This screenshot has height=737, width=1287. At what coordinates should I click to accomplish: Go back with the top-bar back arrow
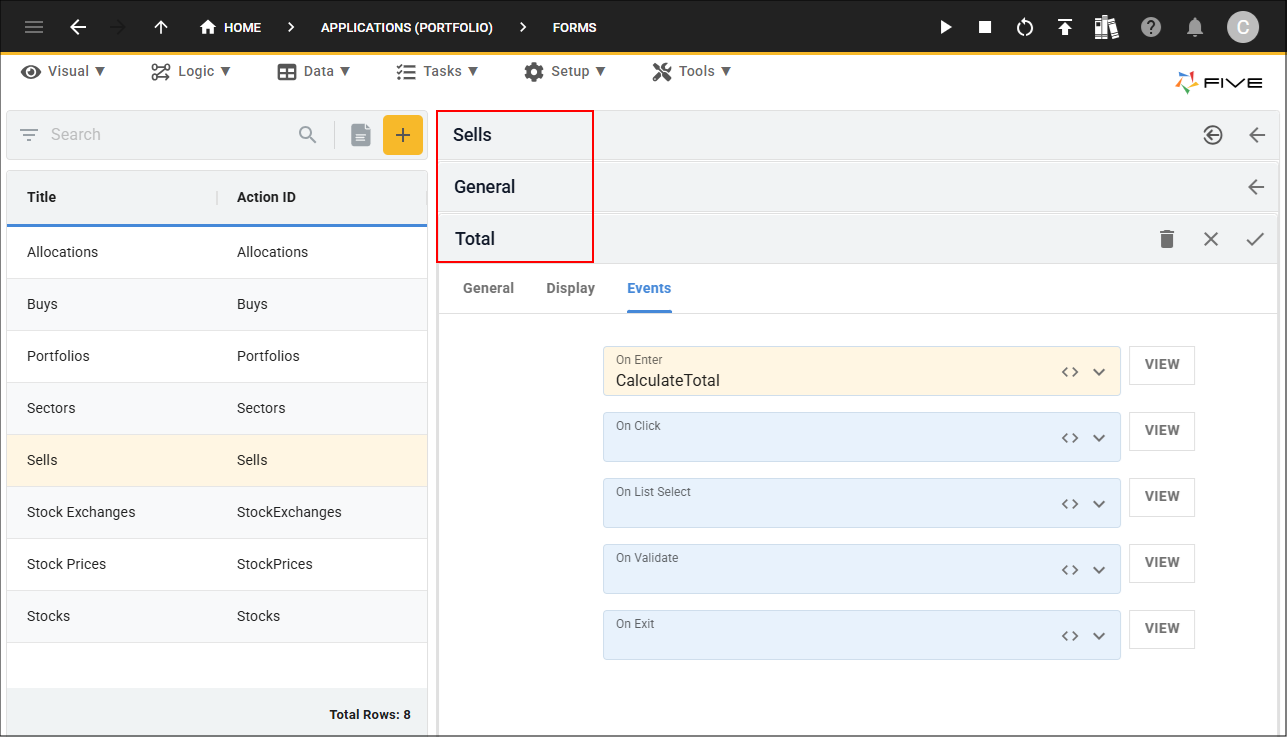click(78, 27)
